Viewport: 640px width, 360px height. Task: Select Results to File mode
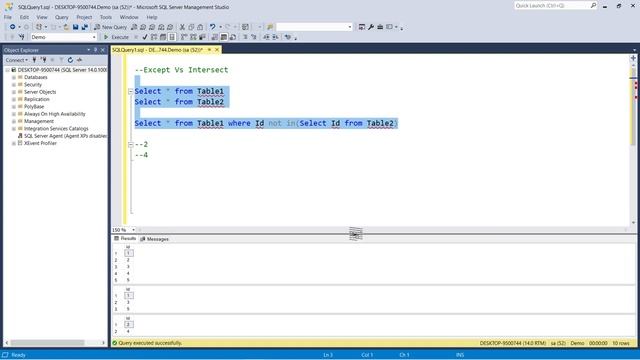click(x=233, y=37)
